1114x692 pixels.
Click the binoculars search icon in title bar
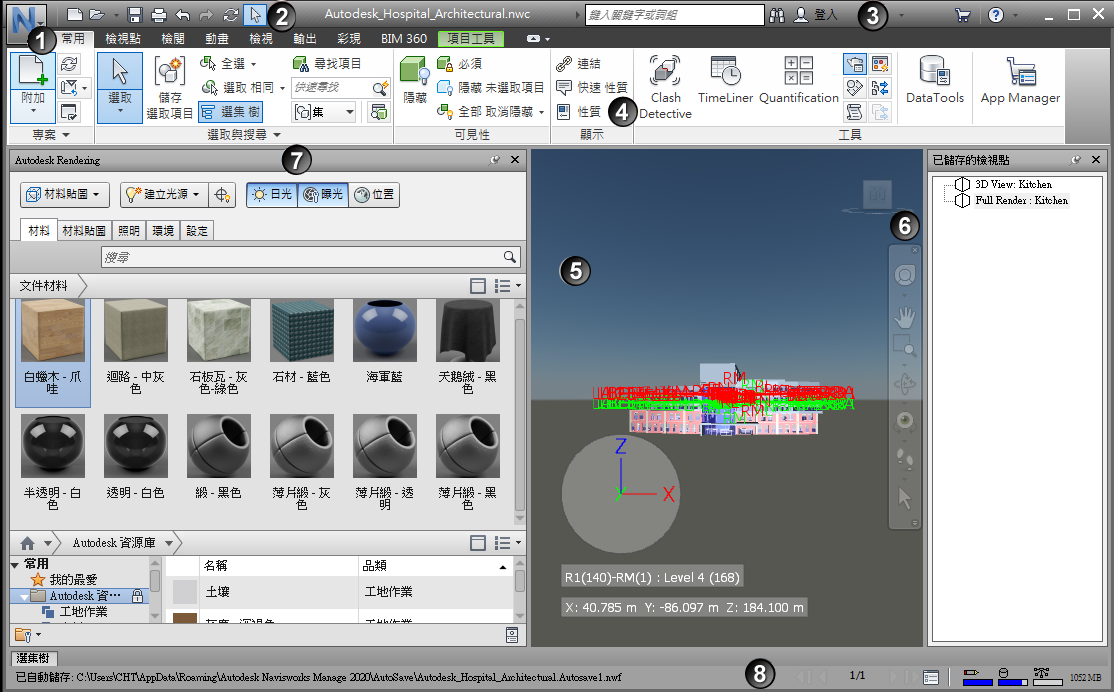pyautogui.click(x=777, y=15)
